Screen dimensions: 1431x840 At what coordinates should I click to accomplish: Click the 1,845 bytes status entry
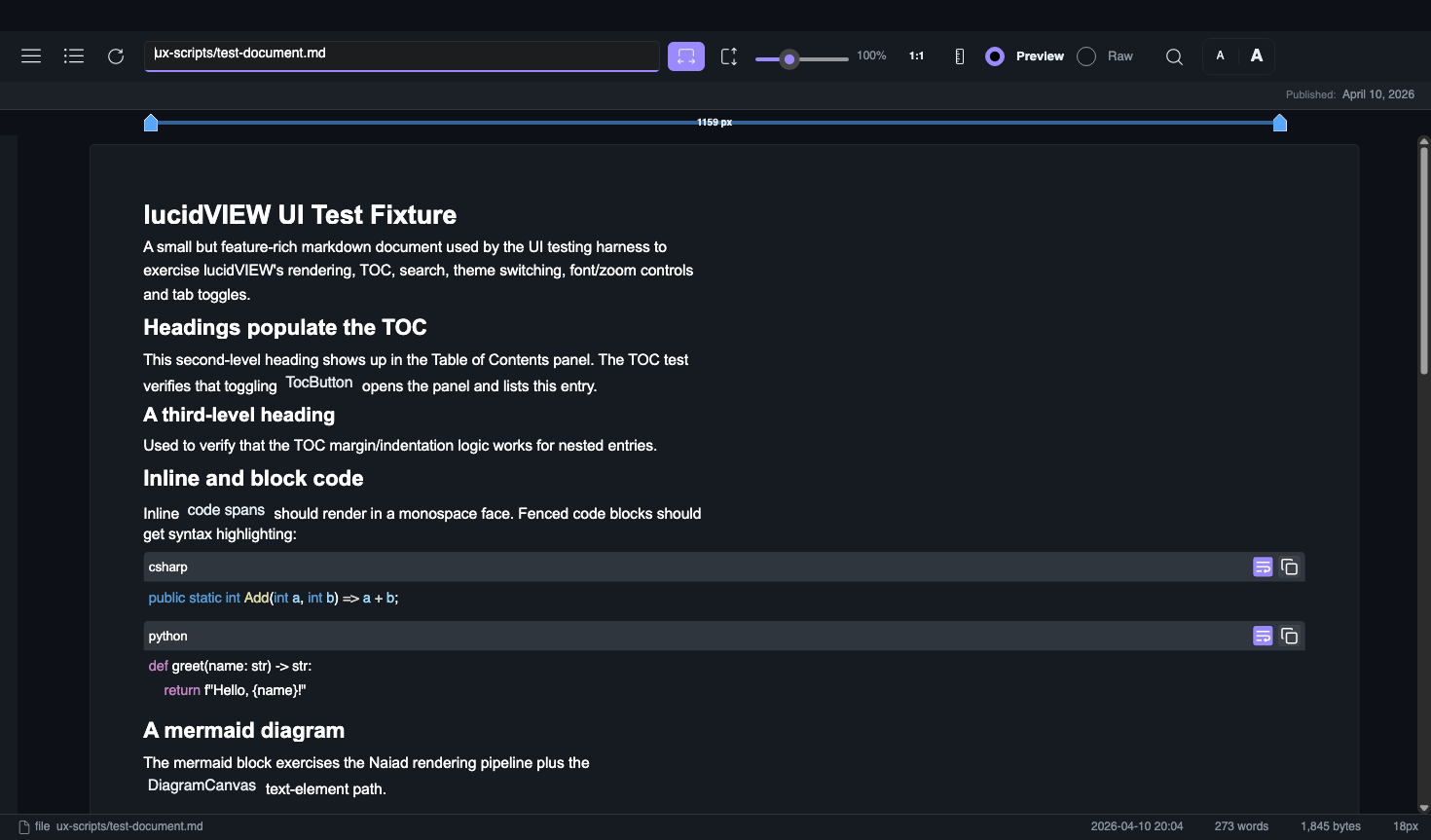(1331, 826)
